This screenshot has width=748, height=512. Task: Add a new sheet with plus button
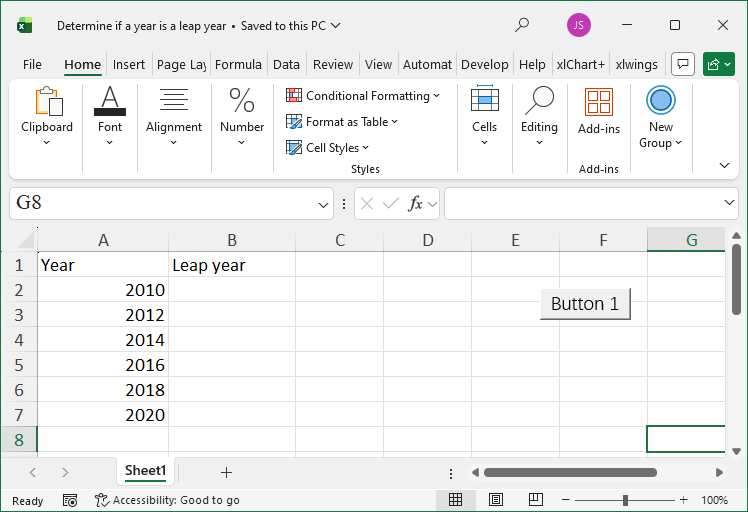click(226, 472)
